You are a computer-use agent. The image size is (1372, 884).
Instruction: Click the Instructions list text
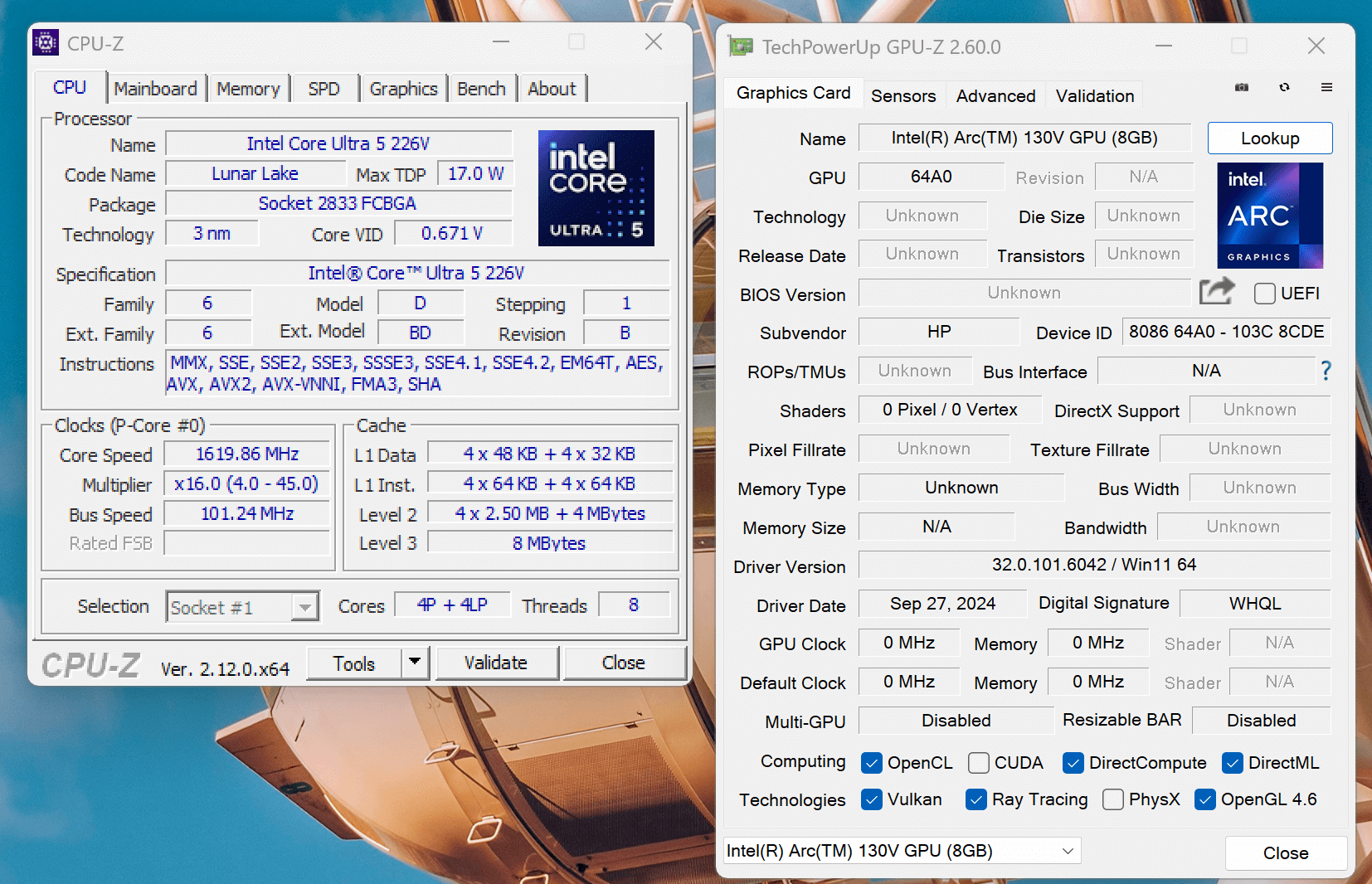tap(417, 373)
